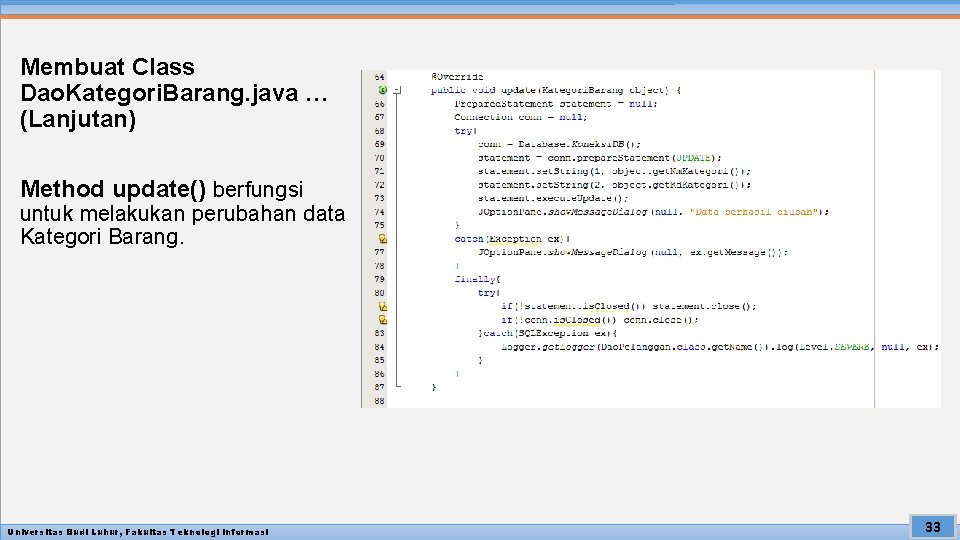Click the 'Logger.getLogger(DaoPelanggan...' line
Screen dimensions: 960x540
point(719,347)
